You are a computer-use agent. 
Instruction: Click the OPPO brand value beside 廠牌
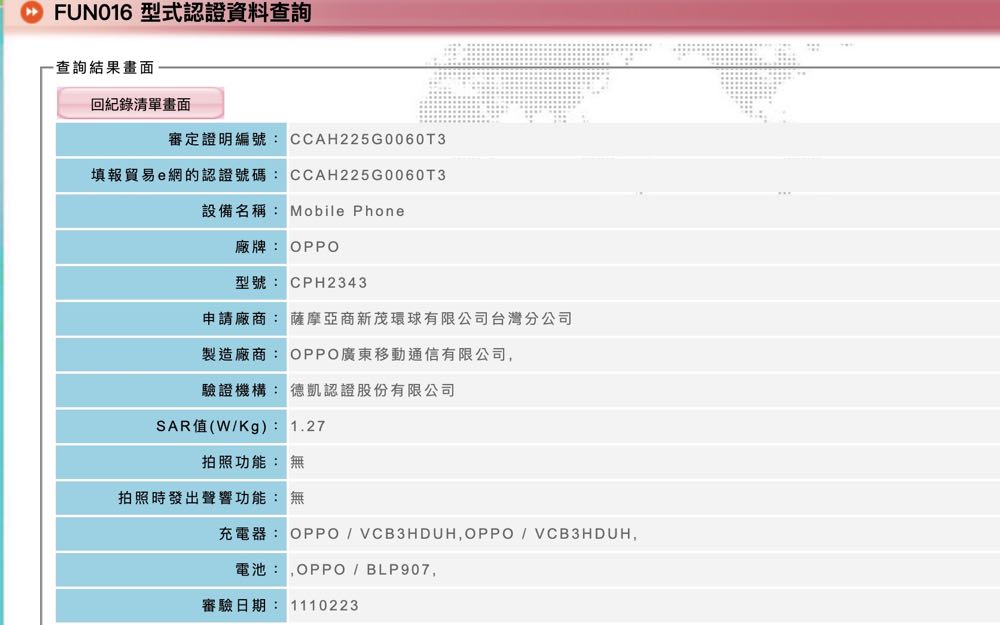[315, 247]
